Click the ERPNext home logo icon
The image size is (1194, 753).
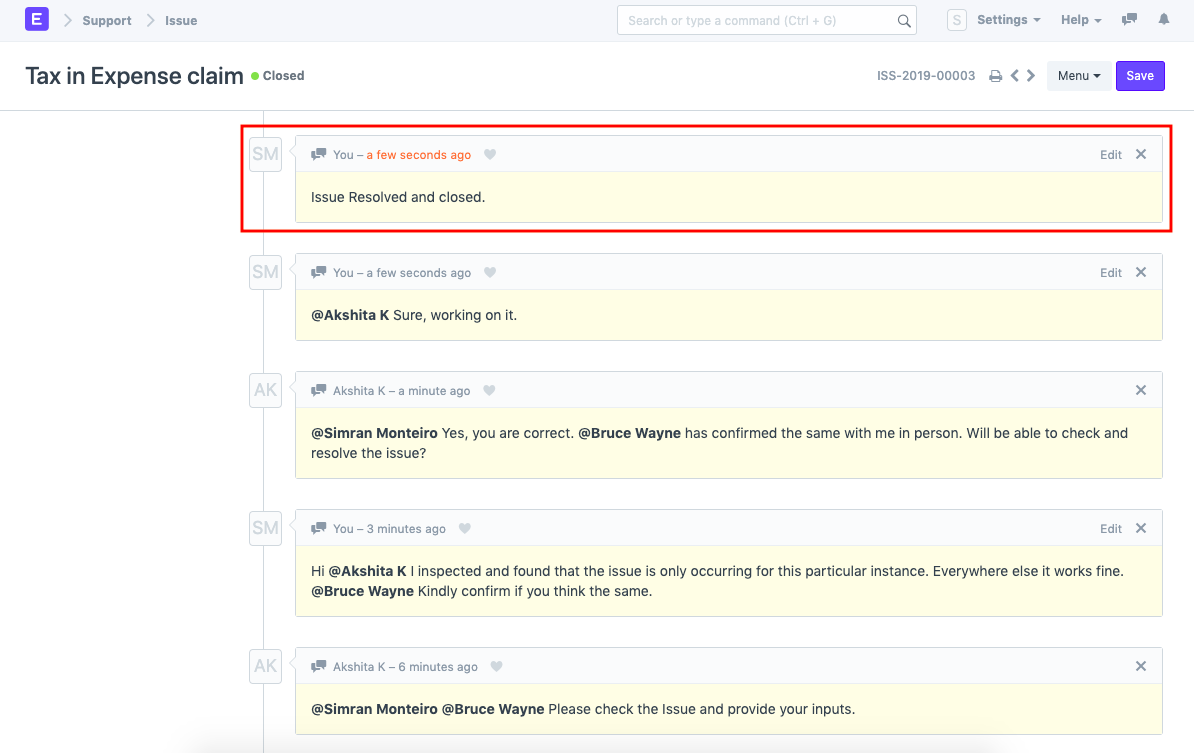[x=37, y=20]
